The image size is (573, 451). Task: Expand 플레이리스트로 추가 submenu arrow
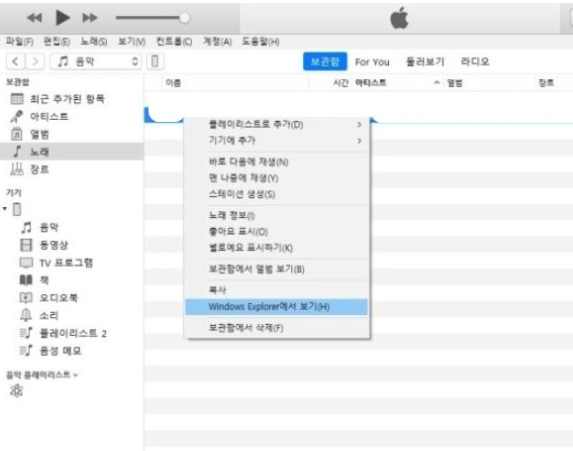[359, 125]
